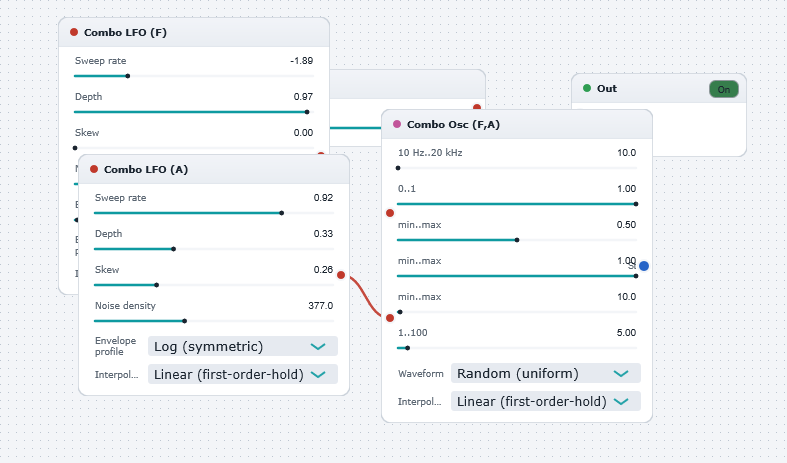Click the Skew value 0.26

point(323,270)
